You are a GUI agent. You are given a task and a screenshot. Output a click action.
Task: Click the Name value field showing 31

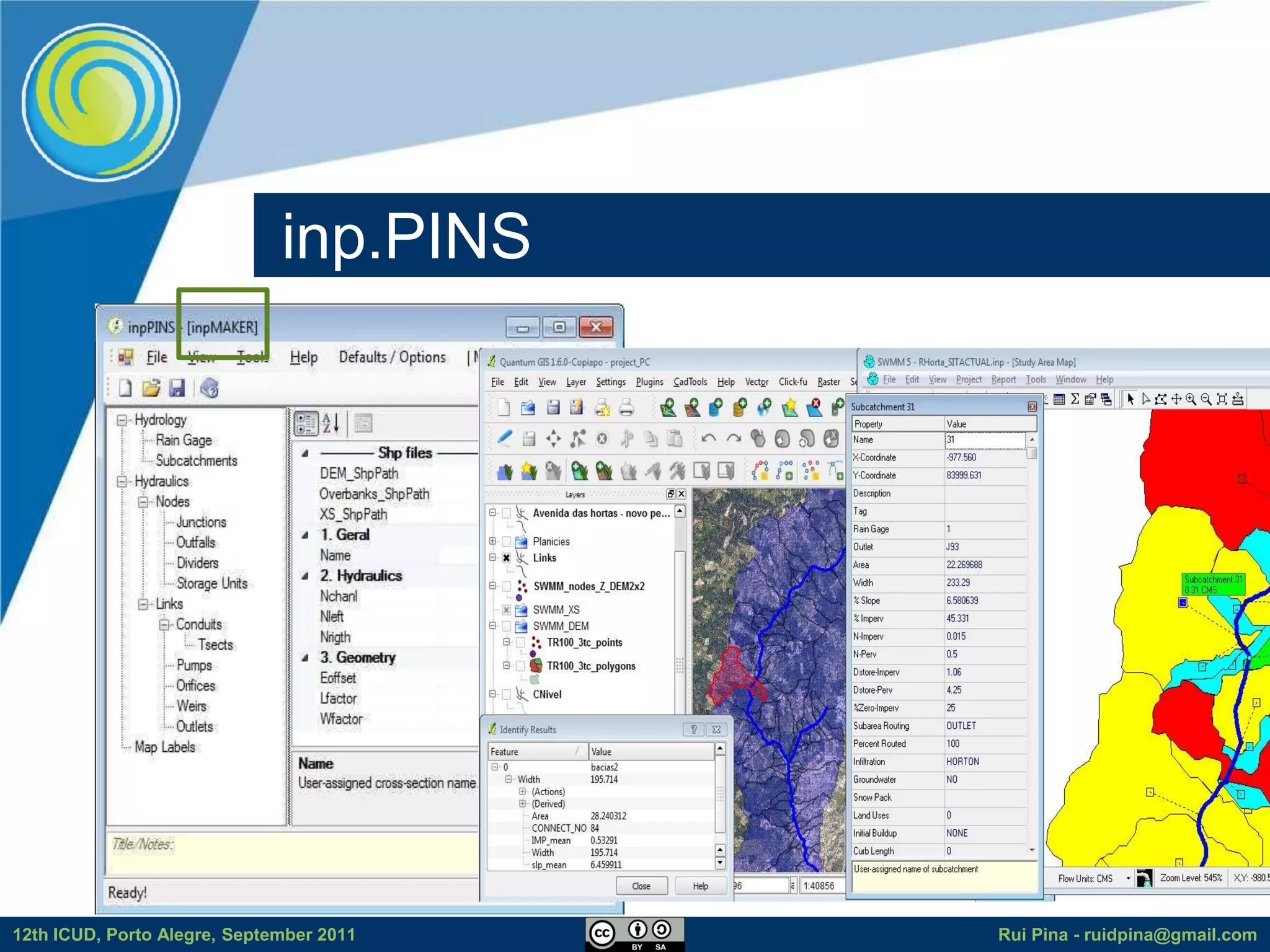[x=984, y=439]
